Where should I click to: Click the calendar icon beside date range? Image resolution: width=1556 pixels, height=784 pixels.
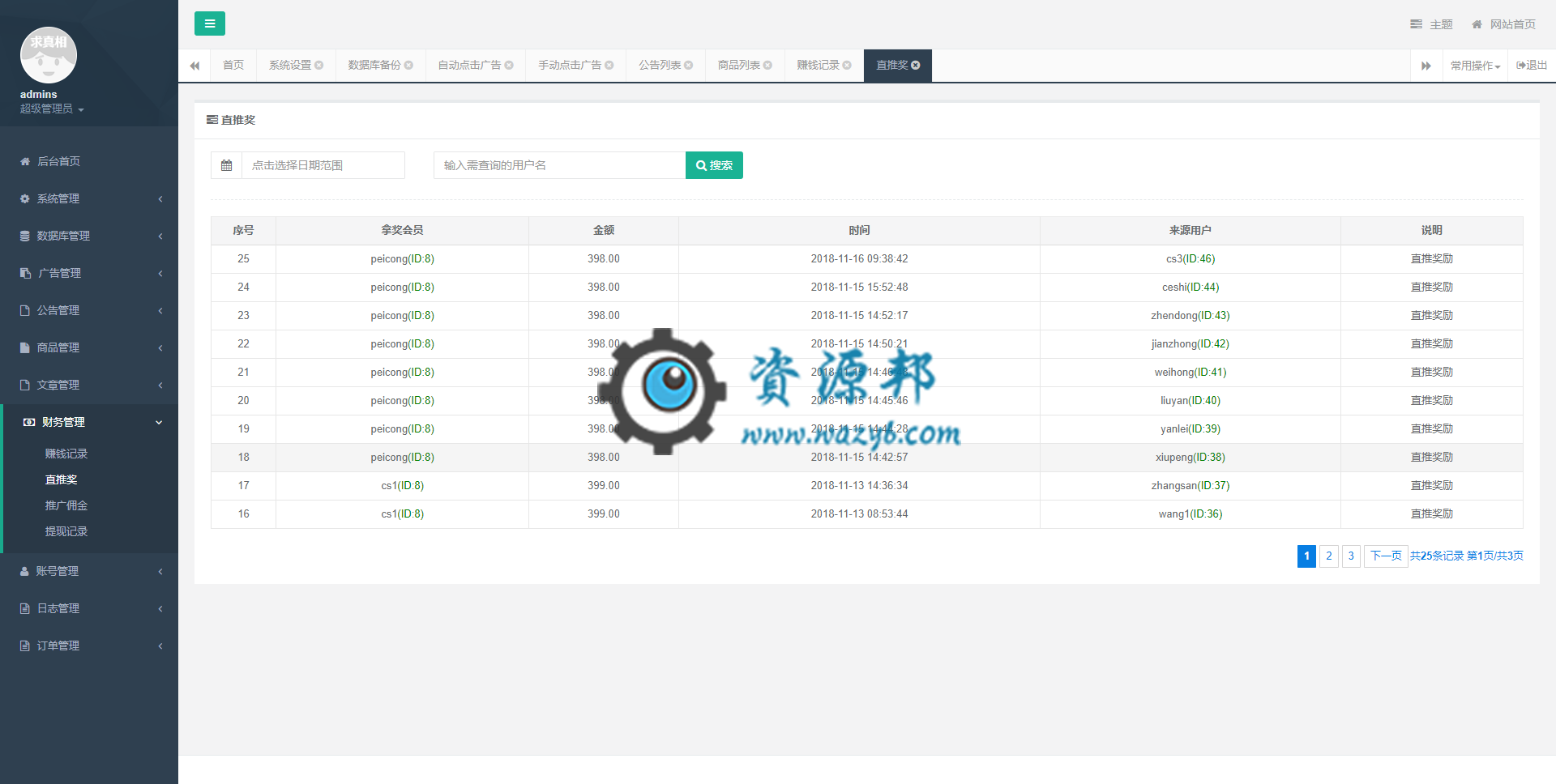tap(227, 165)
